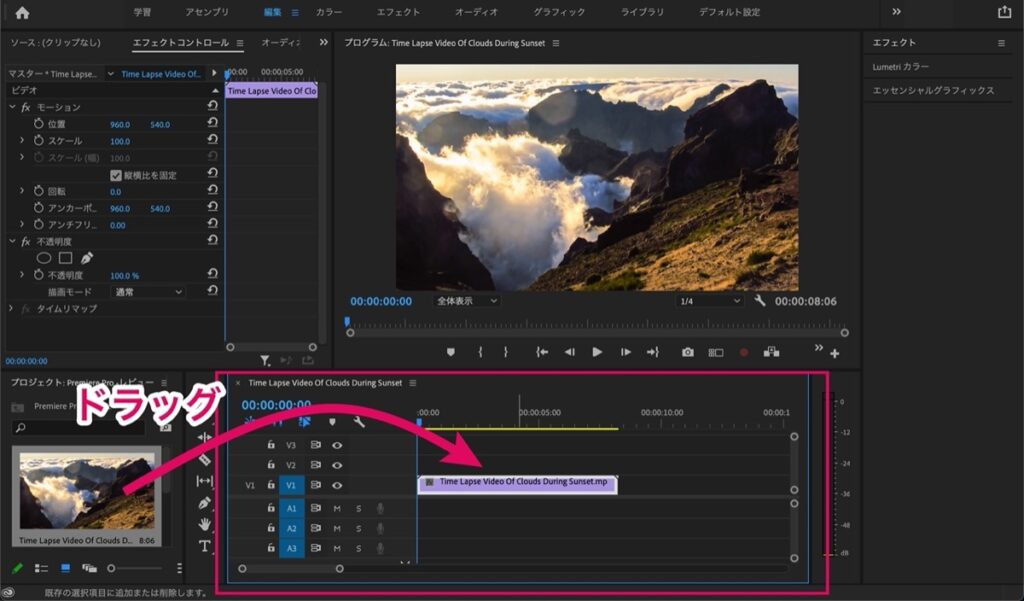1024x601 pixels.
Task: Reset the 位置 position parameter
Action: click(x=212, y=123)
